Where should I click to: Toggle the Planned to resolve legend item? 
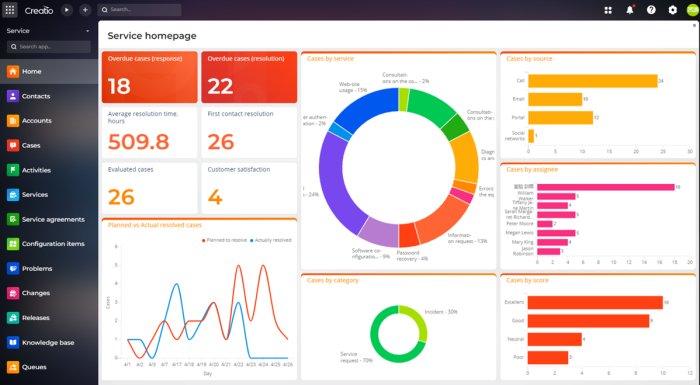pos(224,240)
